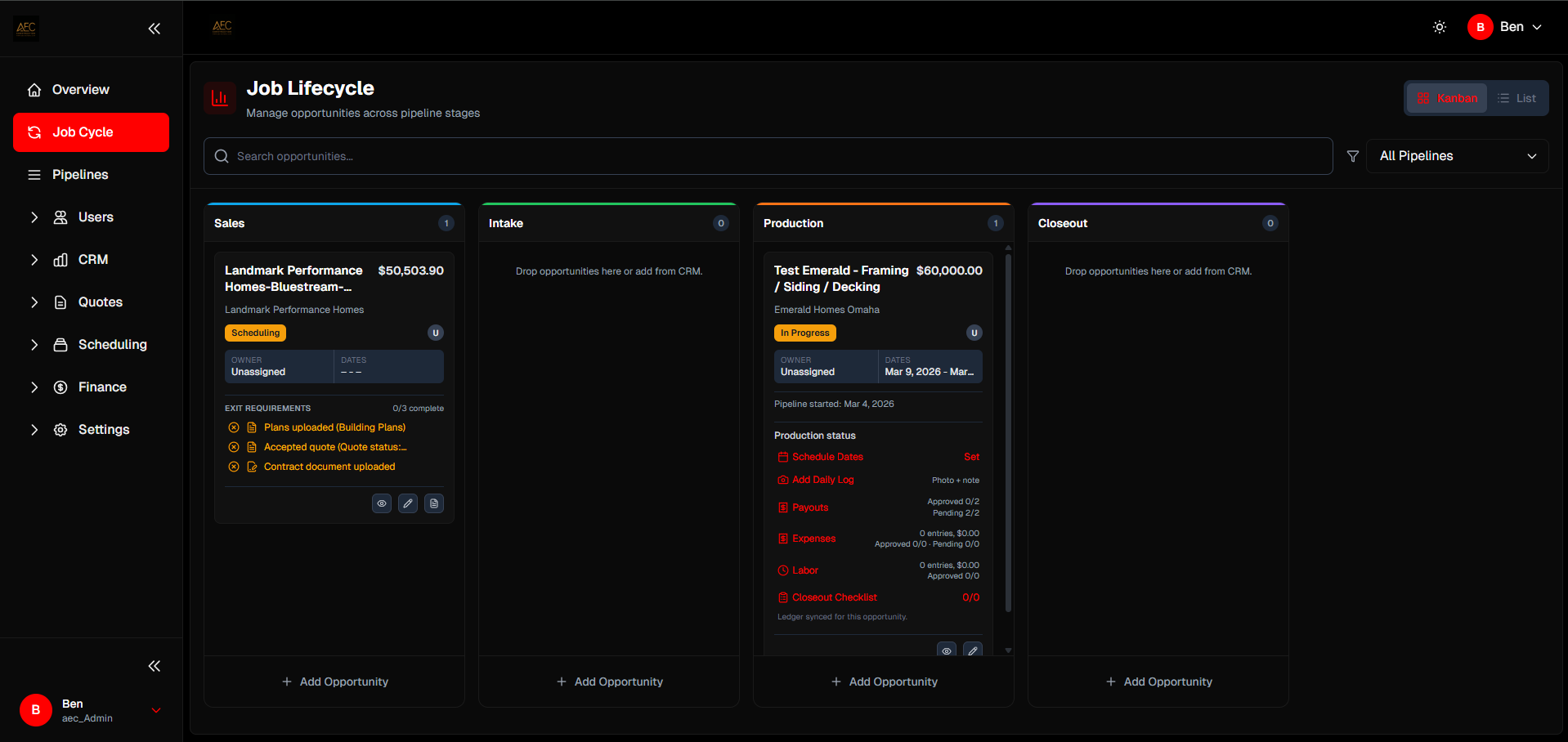Open the Landmark Performance Homes-Bluestream card title

point(293,279)
